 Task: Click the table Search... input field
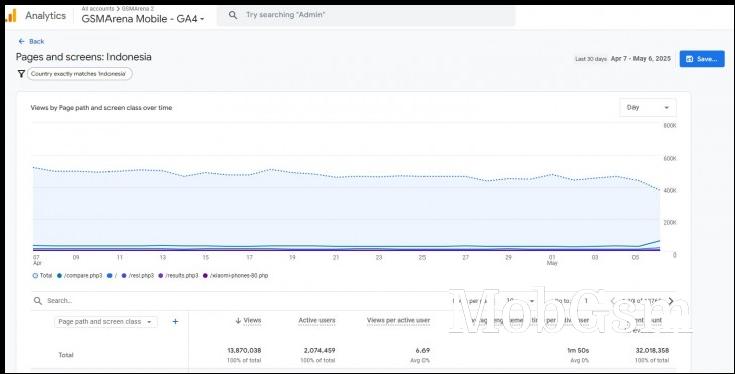coord(239,301)
